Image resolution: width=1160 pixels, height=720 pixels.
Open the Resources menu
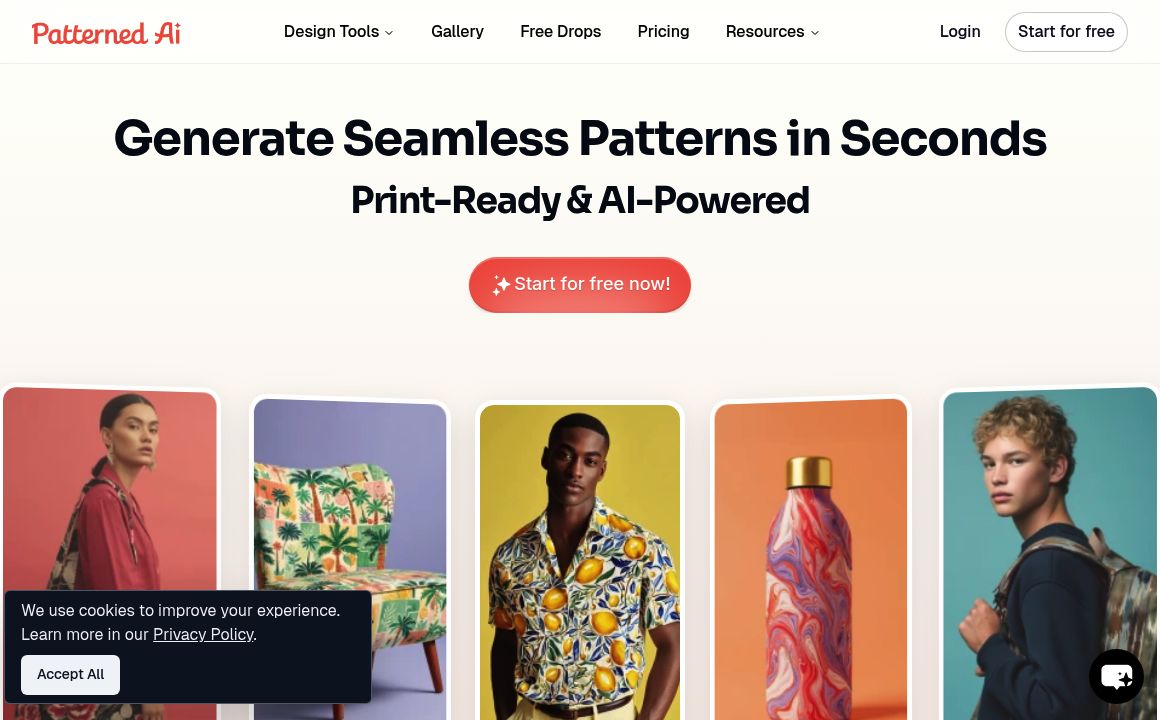[x=772, y=32]
